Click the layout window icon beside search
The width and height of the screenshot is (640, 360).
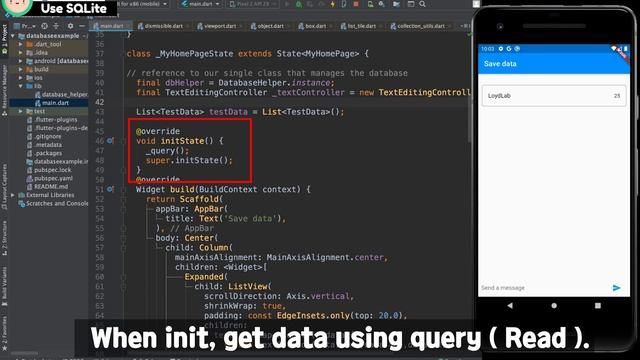pos(411,4)
